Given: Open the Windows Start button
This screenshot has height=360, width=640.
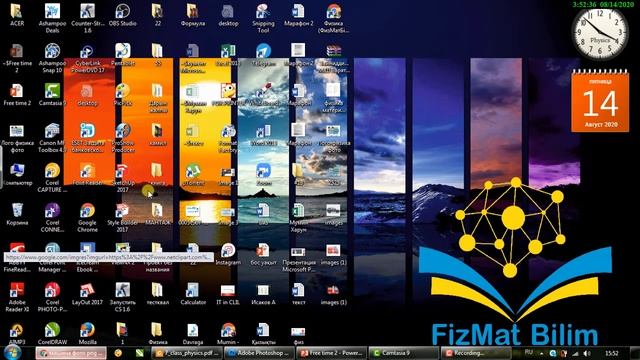Looking at the screenshot, I should (x=13, y=352).
